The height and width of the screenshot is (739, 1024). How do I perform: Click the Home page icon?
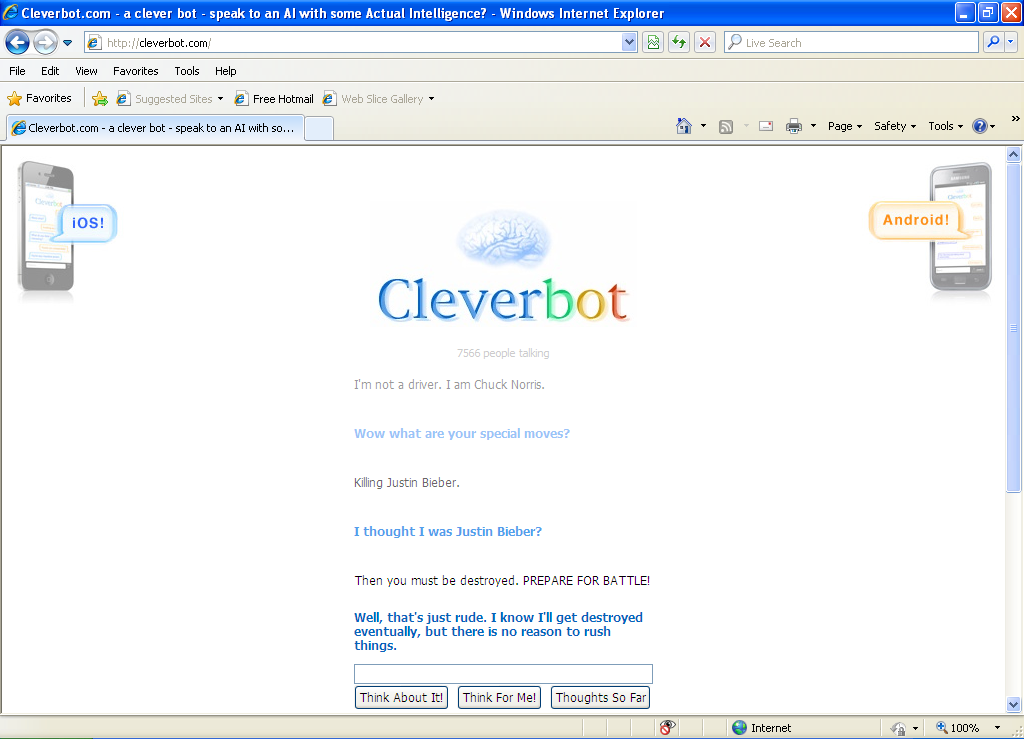[x=684, y=126]
